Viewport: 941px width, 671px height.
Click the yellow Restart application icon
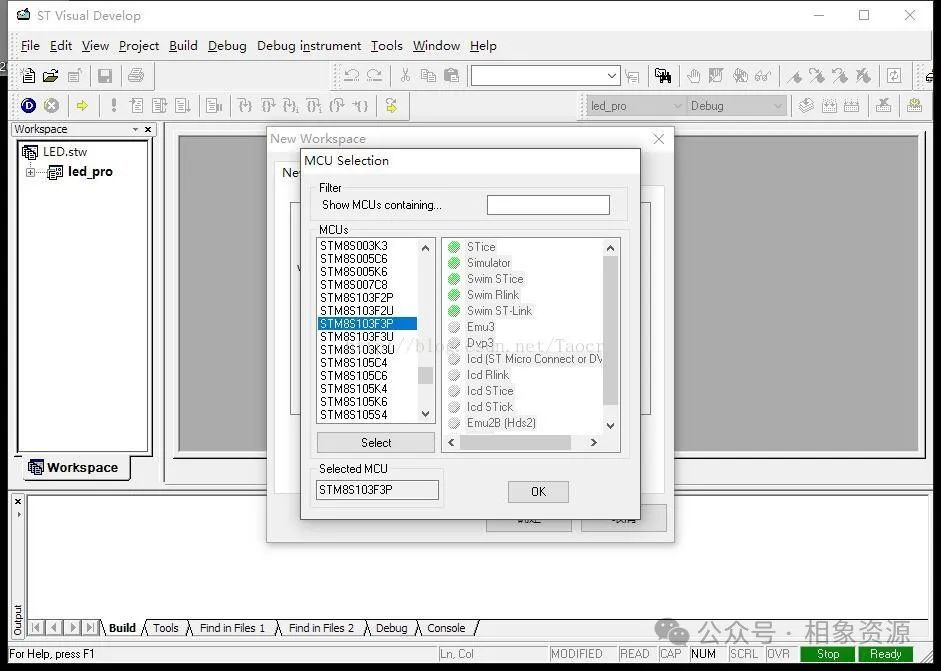pos(391,106)
